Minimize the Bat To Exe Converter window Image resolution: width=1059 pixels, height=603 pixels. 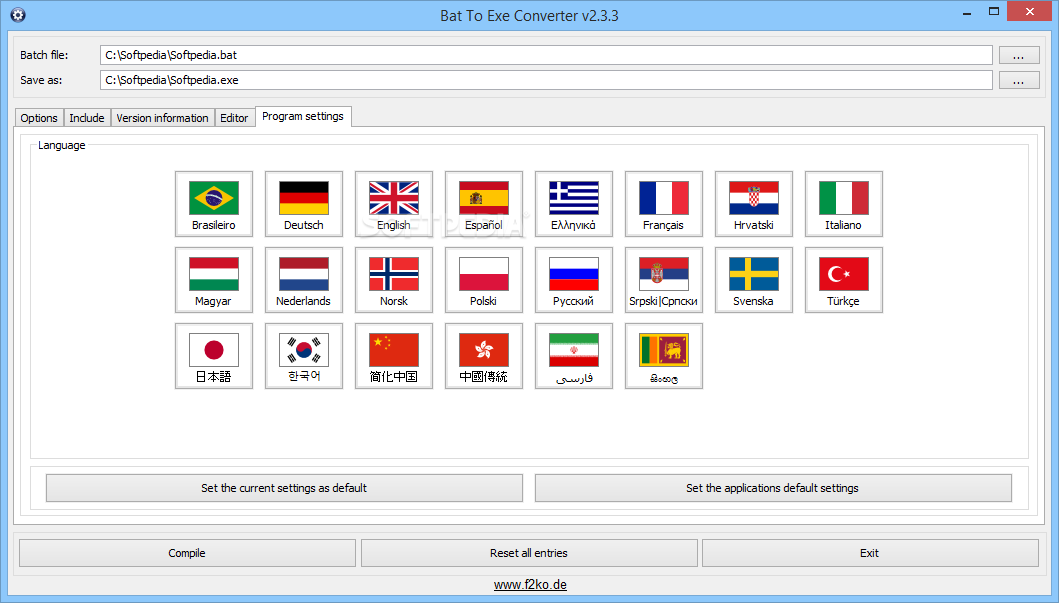[966, 12]
